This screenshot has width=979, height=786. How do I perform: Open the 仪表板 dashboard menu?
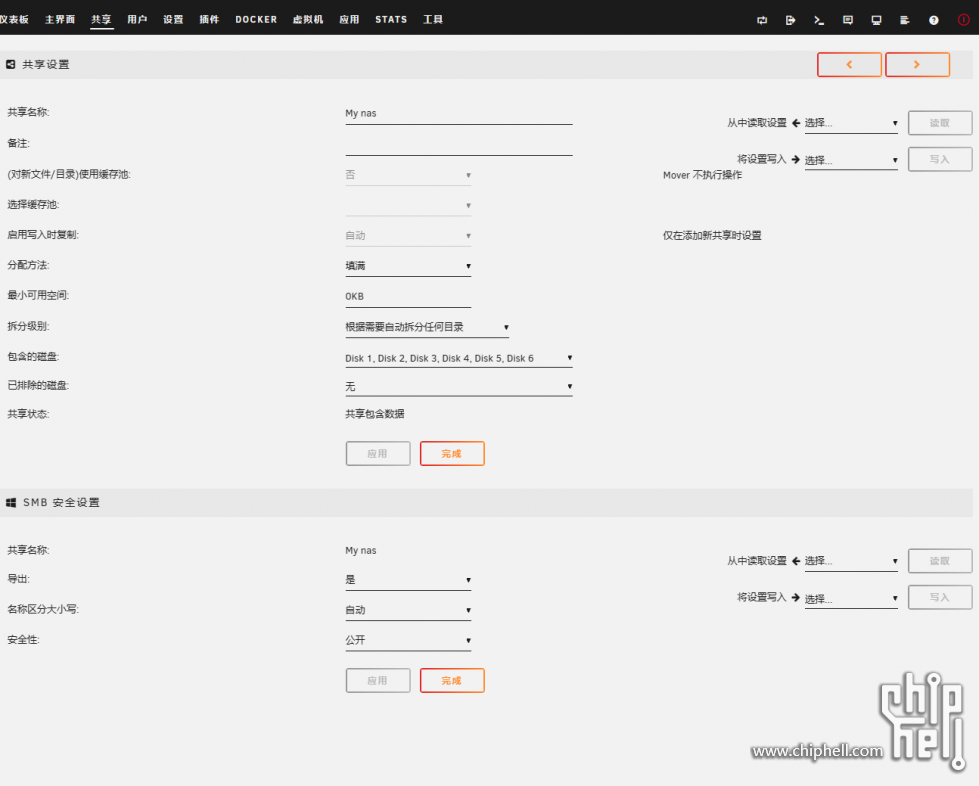[14, 19]
